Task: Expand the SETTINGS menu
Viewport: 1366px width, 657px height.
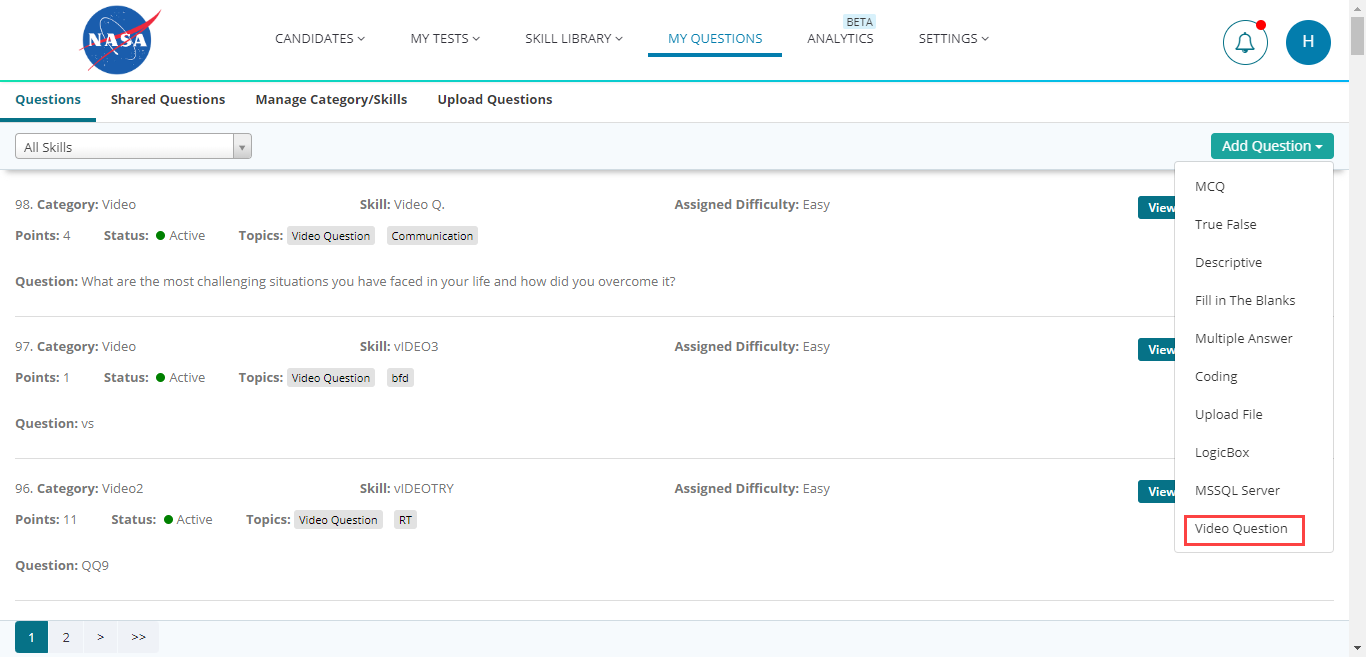Action: (x=954, y=38)
